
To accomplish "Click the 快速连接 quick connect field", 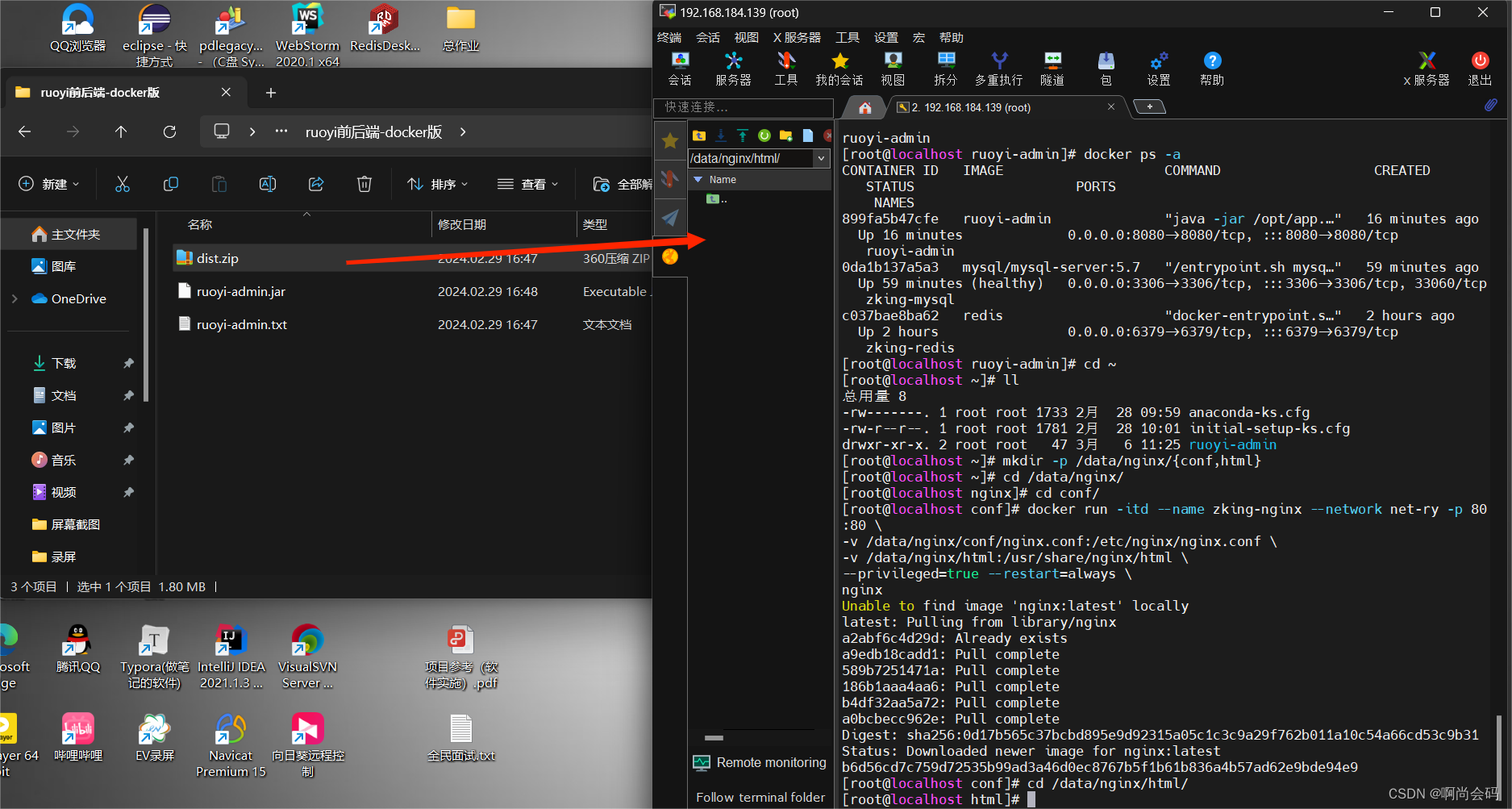I will pos(744,106).
